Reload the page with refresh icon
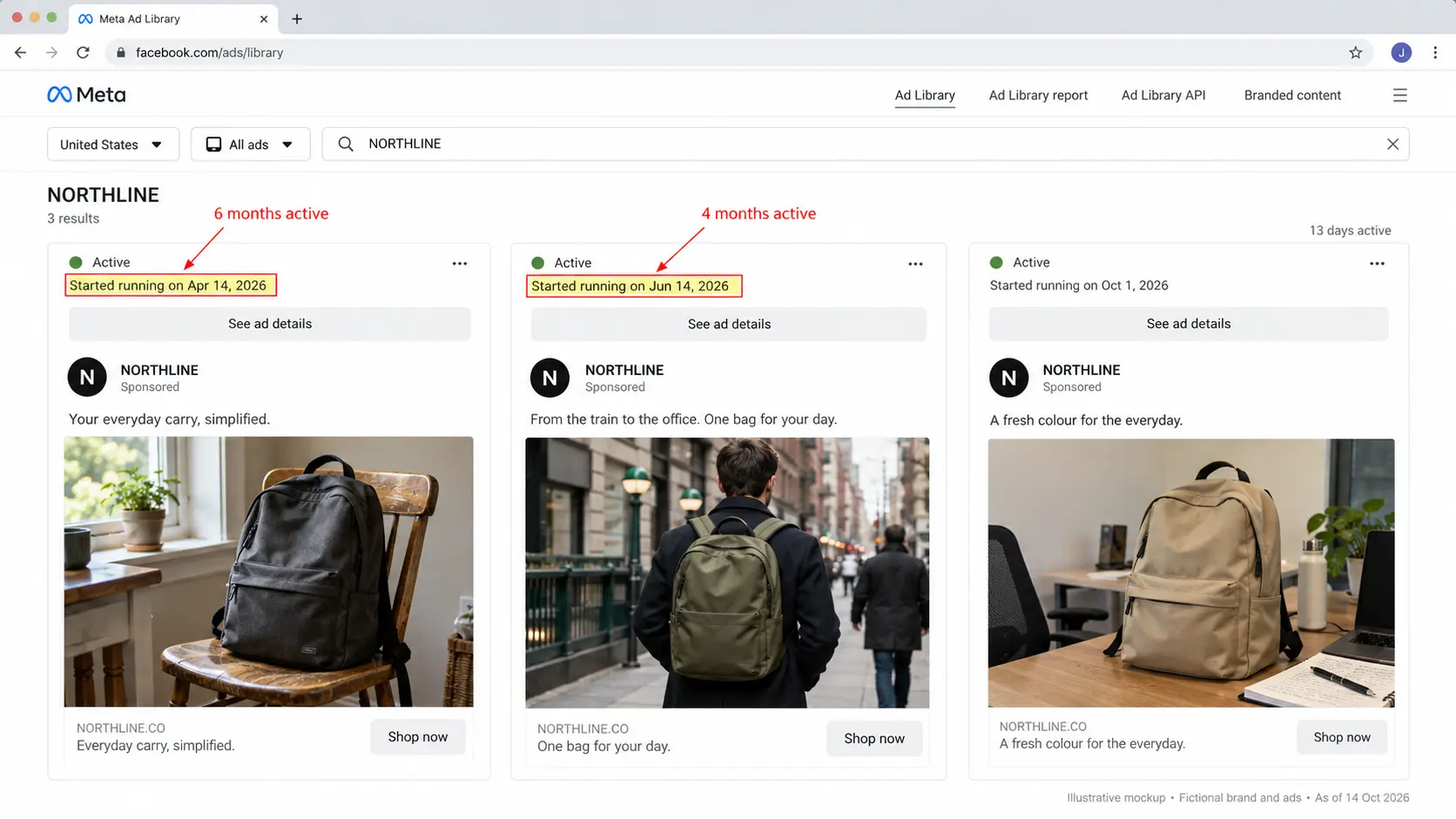1456x819 pixels. tap(84, 53)
